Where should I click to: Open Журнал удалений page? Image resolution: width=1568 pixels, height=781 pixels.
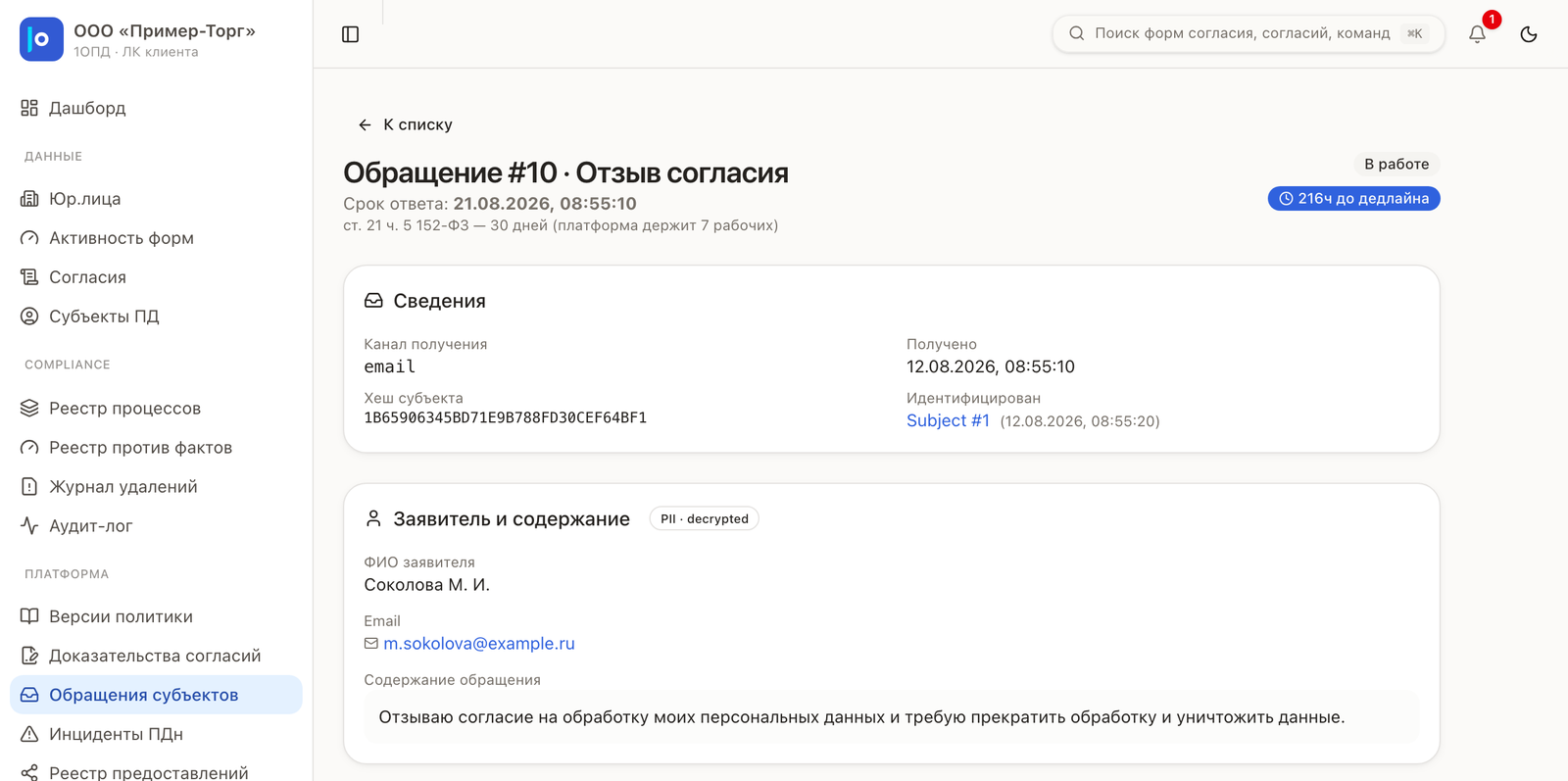pyautogui.click(x=156, y=486)
